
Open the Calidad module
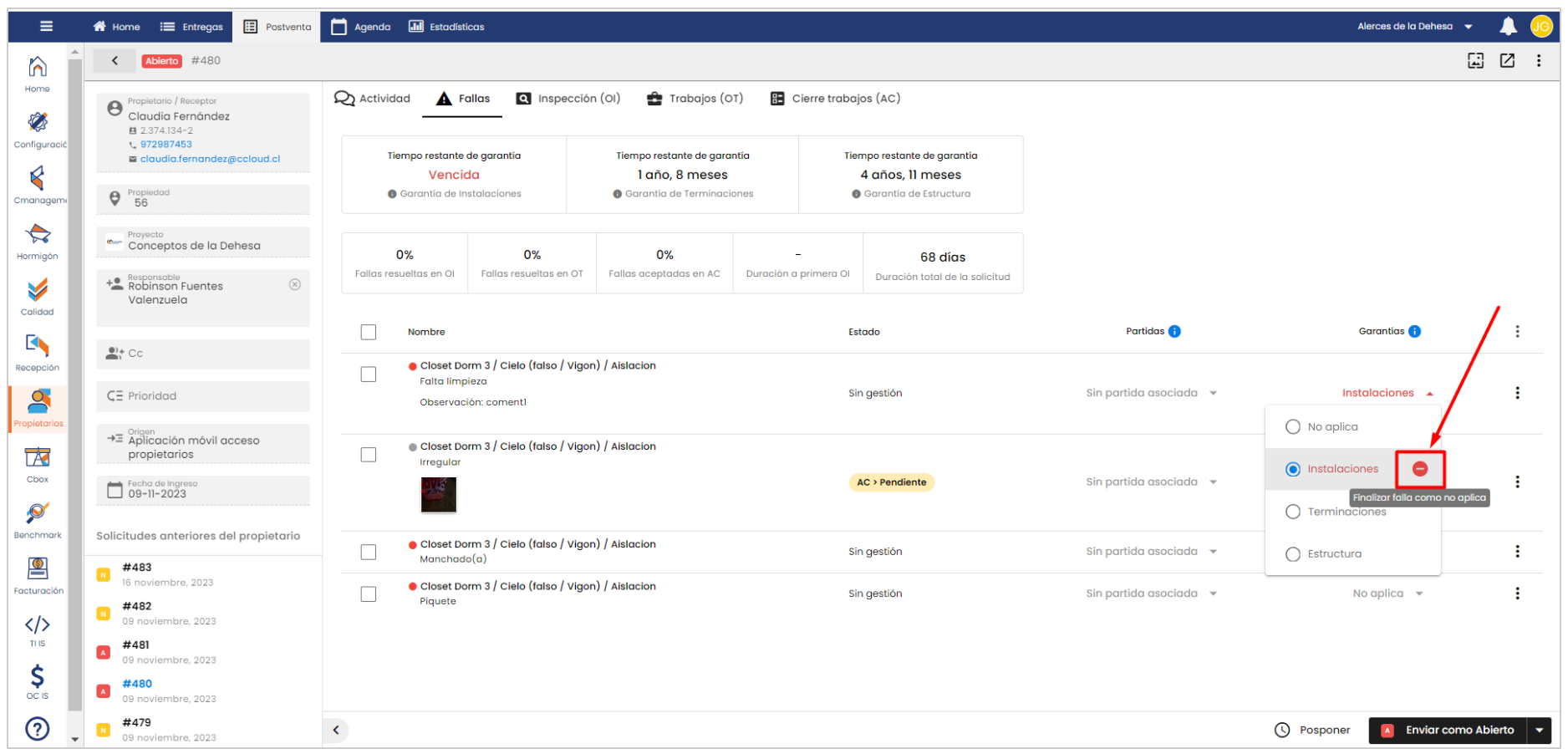[38, 298]
